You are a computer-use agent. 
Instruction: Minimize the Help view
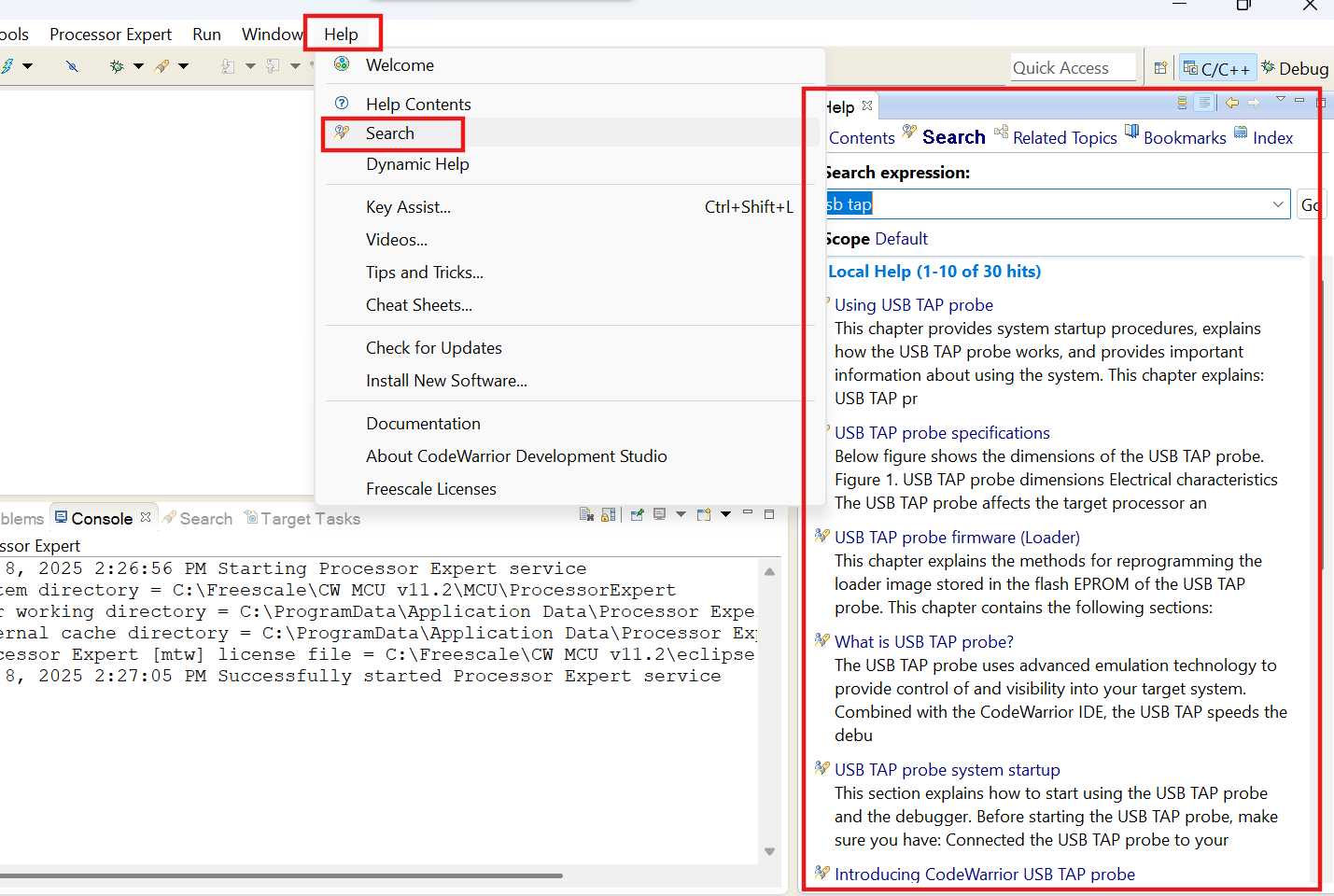tap(1299, 100)
